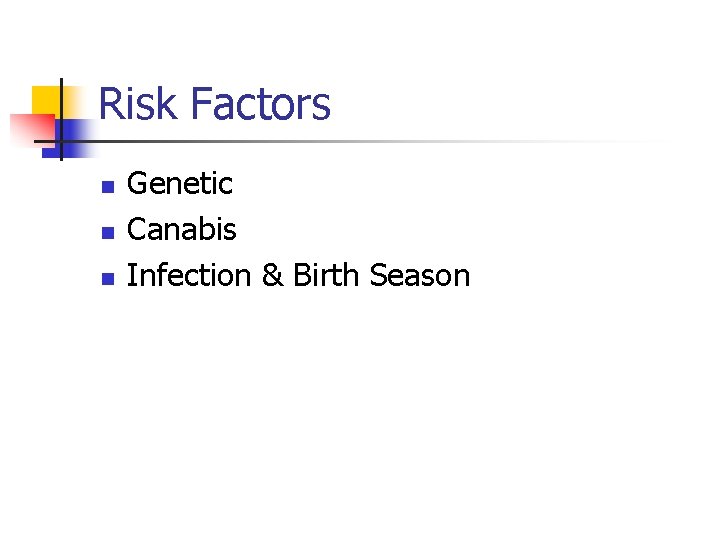720x540 pixels.
Task: Click the square bullet marker beside "Canabis"
Action: pos(106,232)
